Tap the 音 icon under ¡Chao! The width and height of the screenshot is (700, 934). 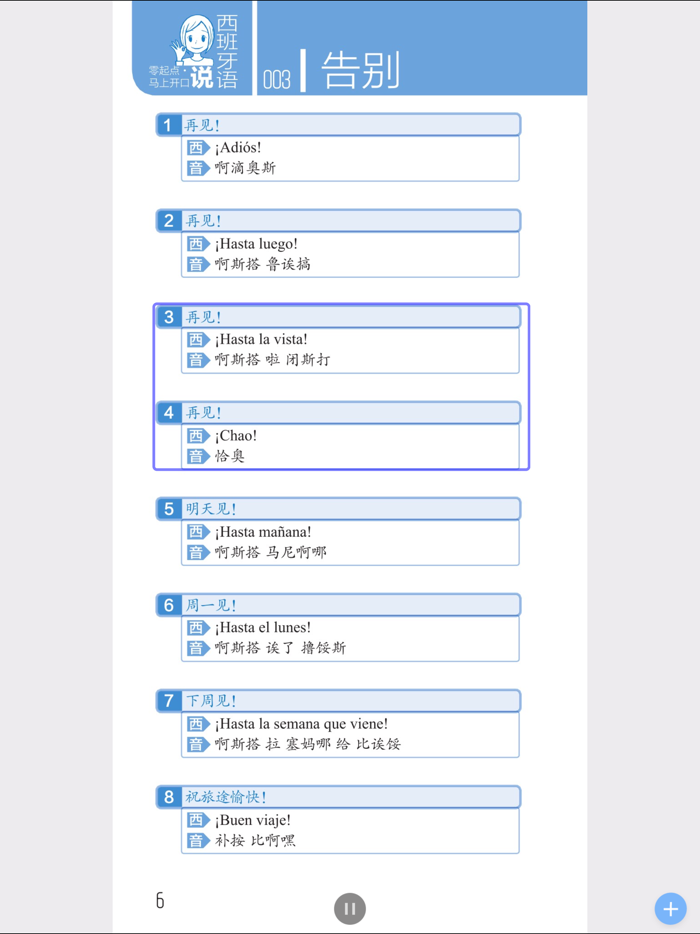[x=197, y=456]
